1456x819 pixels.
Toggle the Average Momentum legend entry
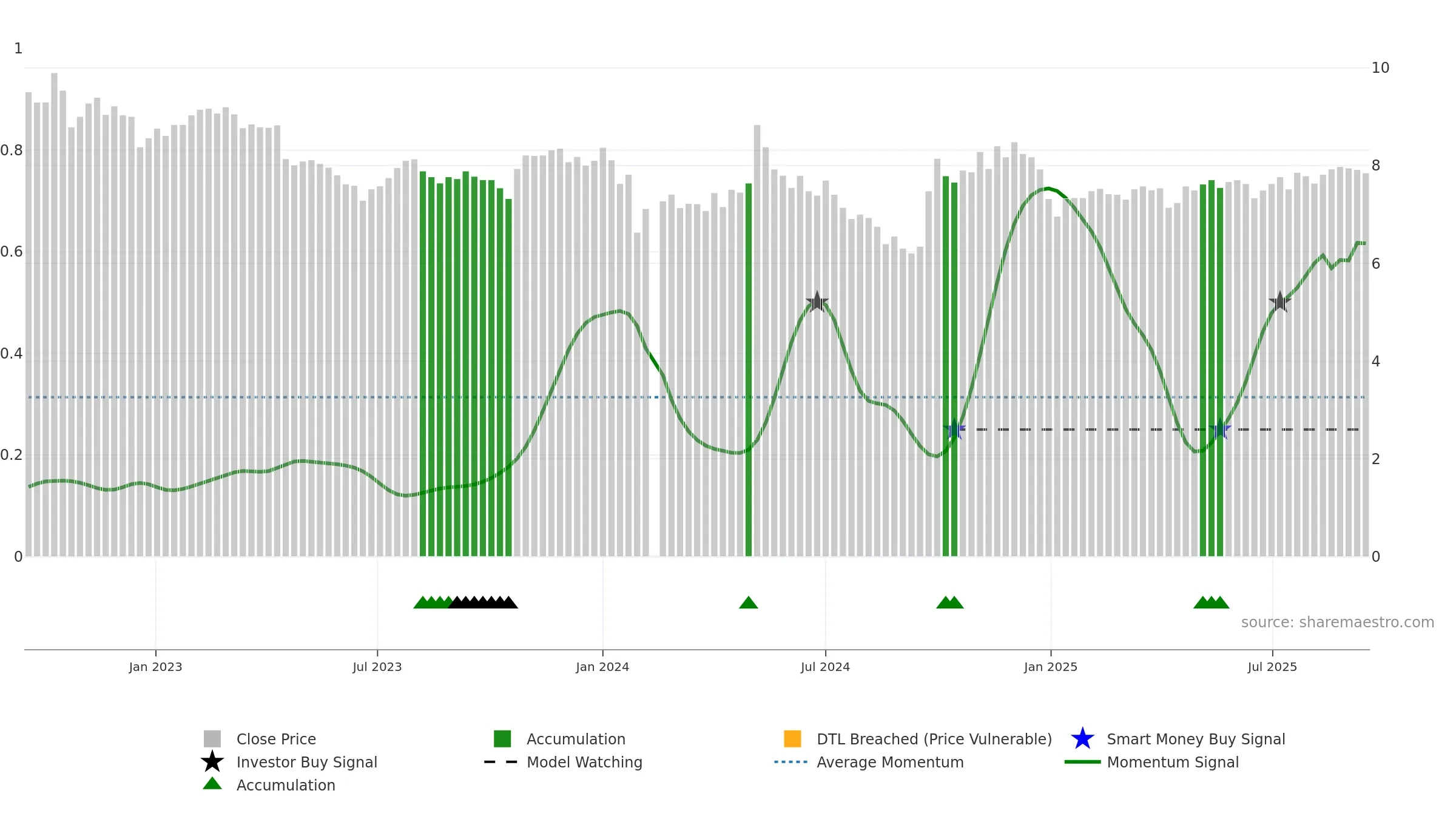869,762
